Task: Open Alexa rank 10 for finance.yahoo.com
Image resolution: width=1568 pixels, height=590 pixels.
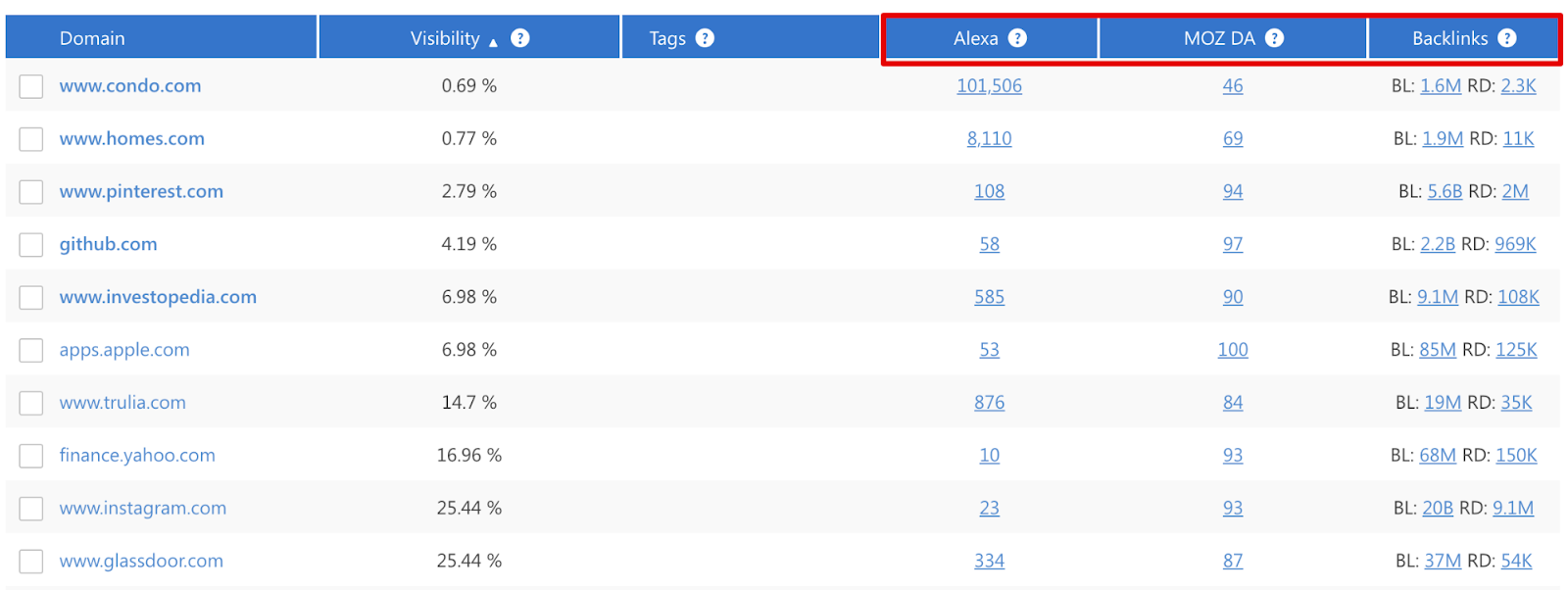Action: [x=990, y=456]
